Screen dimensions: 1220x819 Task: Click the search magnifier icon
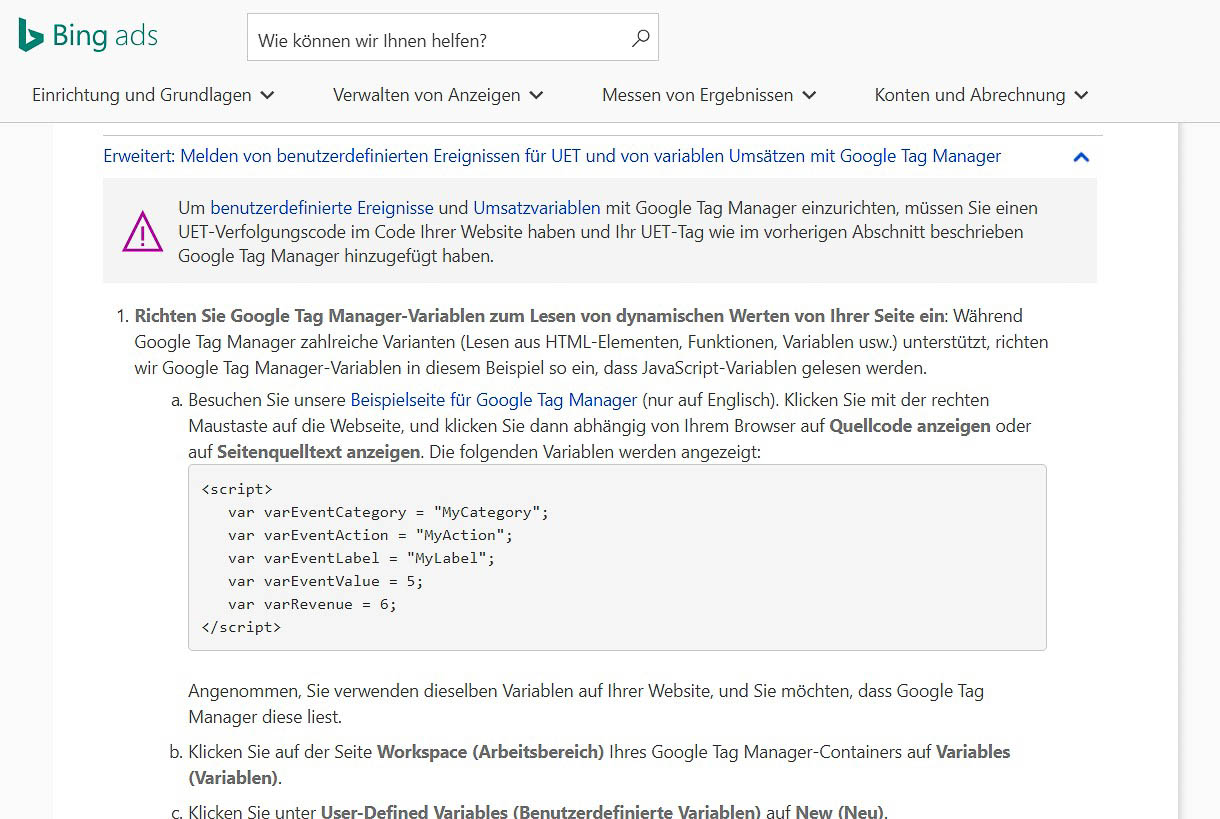[641, 39]
